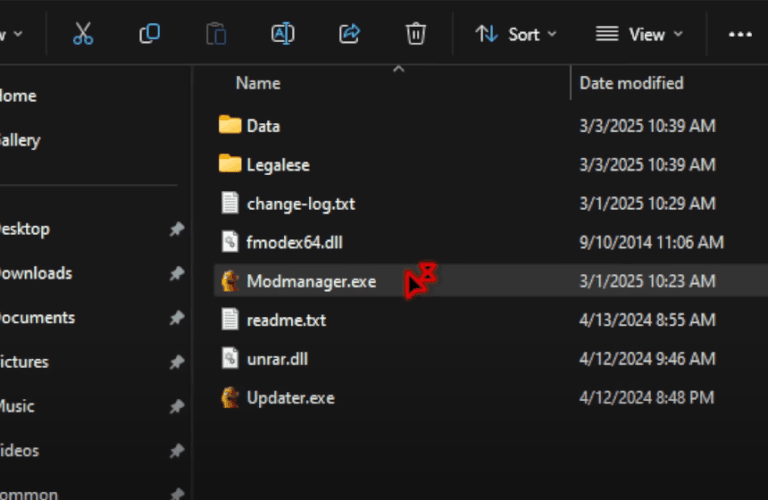Click the Delete trash can icon
The width and height of the screenshot is (768, 500).
point(416,34)
